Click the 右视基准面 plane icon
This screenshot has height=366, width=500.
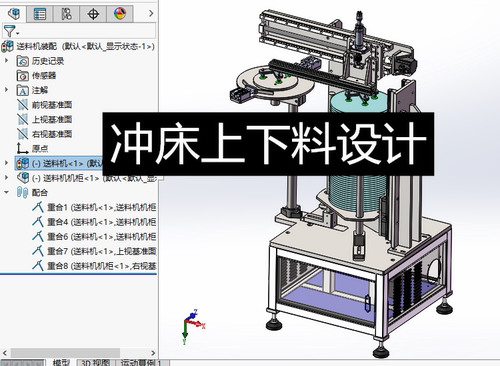pyautogui.click(x=23, y=134)
